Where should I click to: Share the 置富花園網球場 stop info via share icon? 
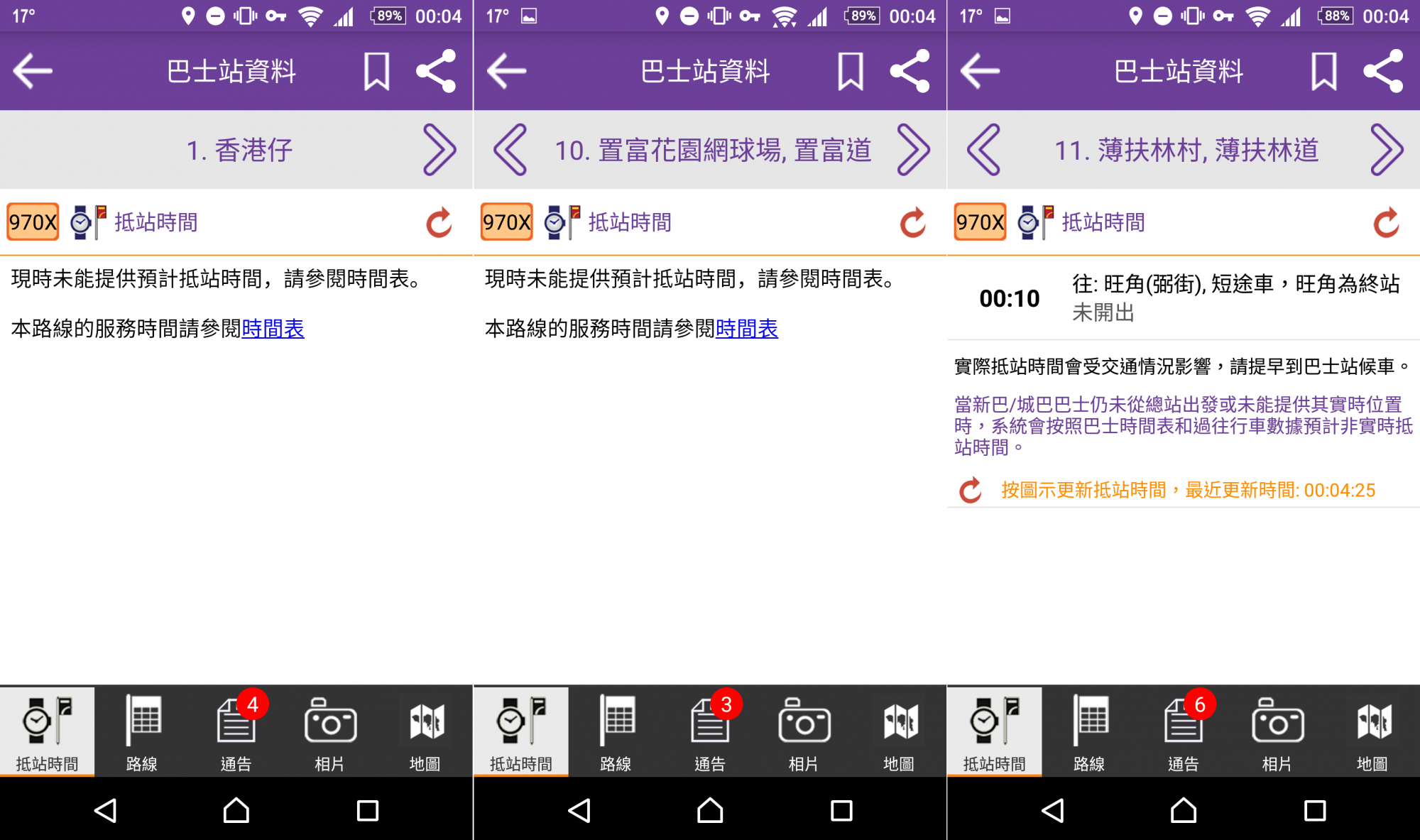coord(910,71)
